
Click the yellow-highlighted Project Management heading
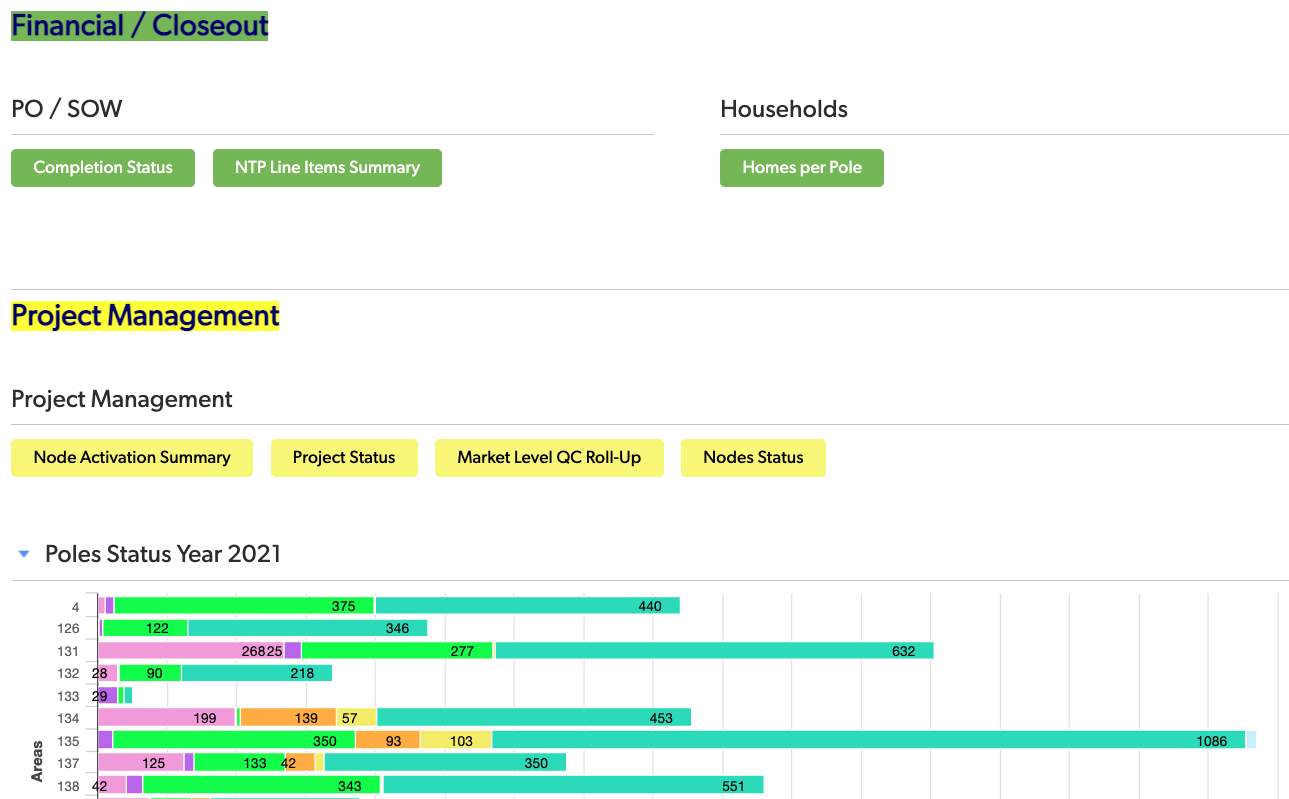pos(145,316)
